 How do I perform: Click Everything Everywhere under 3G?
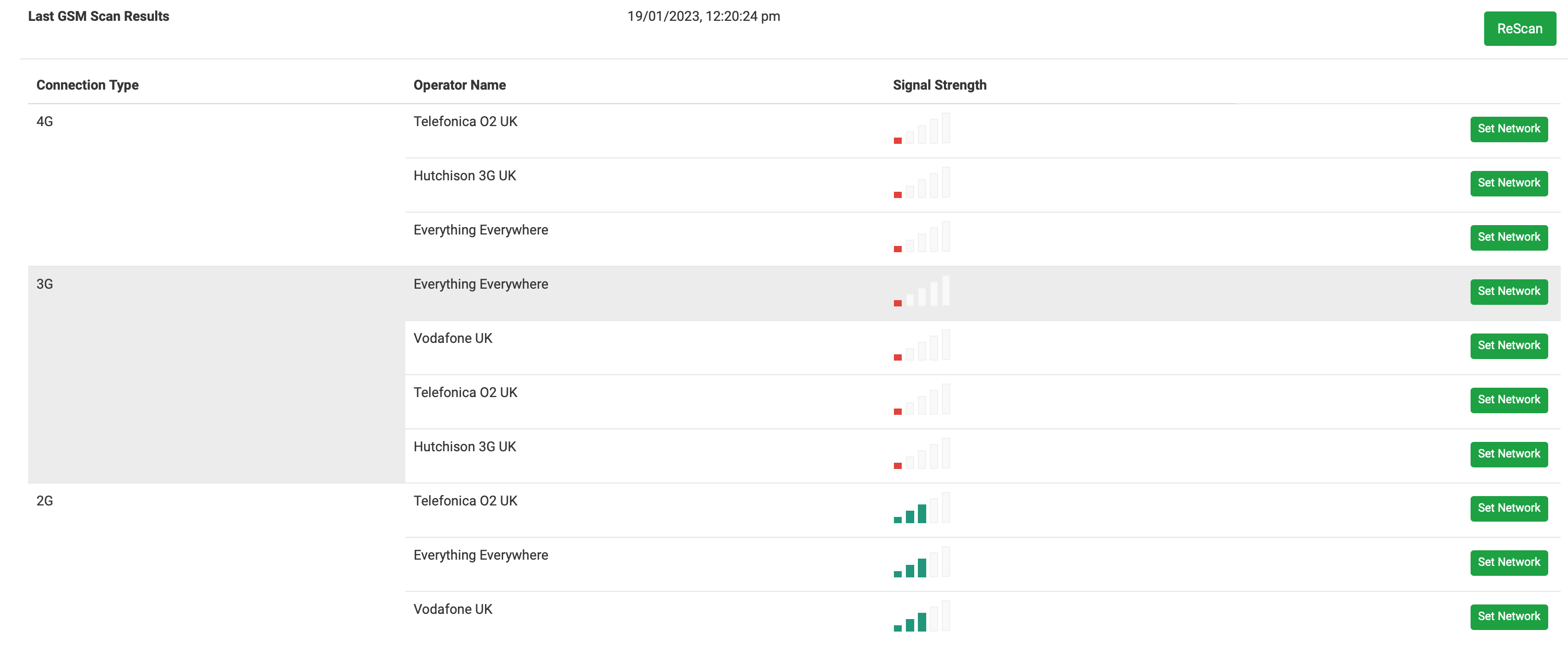[481, 285]
